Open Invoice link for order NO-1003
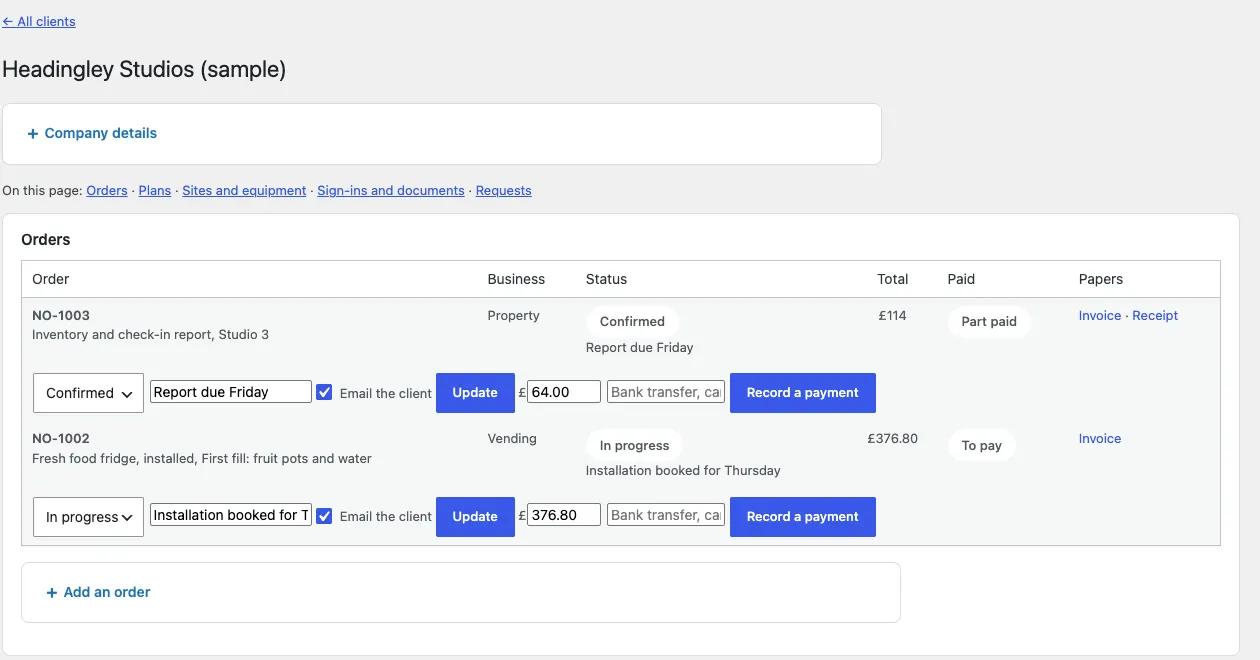 pos(1100,315)
